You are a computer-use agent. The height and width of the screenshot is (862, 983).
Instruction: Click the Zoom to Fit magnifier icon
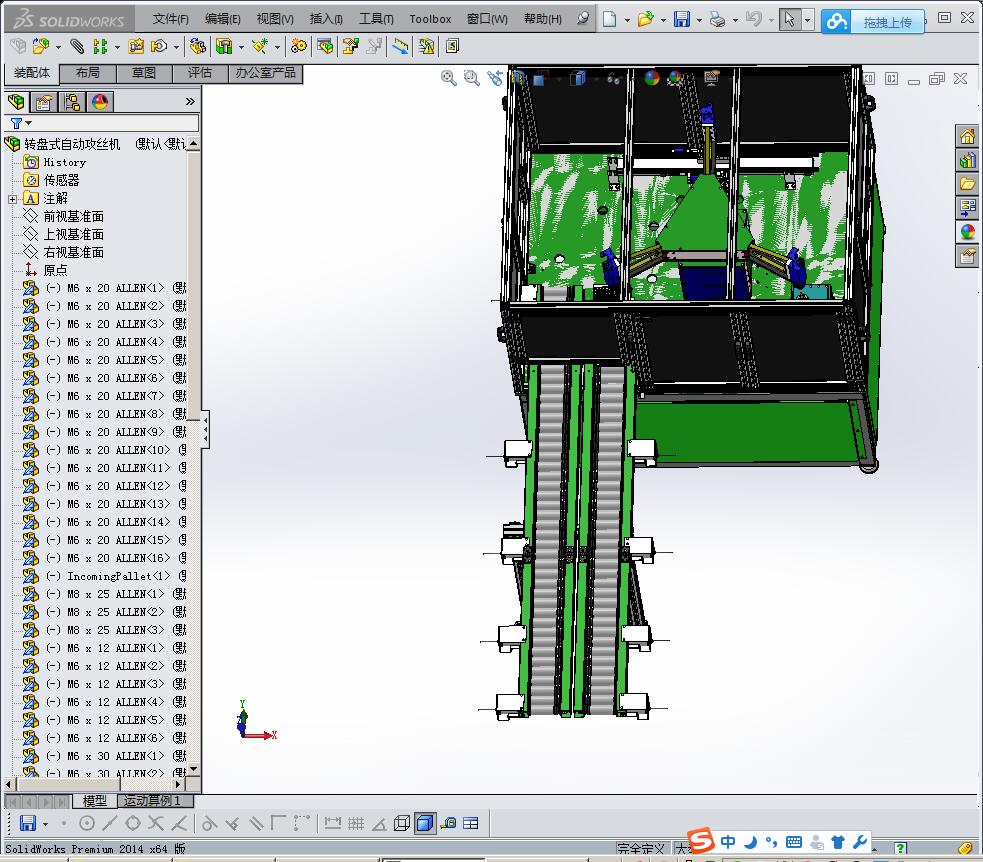[449, 78]
